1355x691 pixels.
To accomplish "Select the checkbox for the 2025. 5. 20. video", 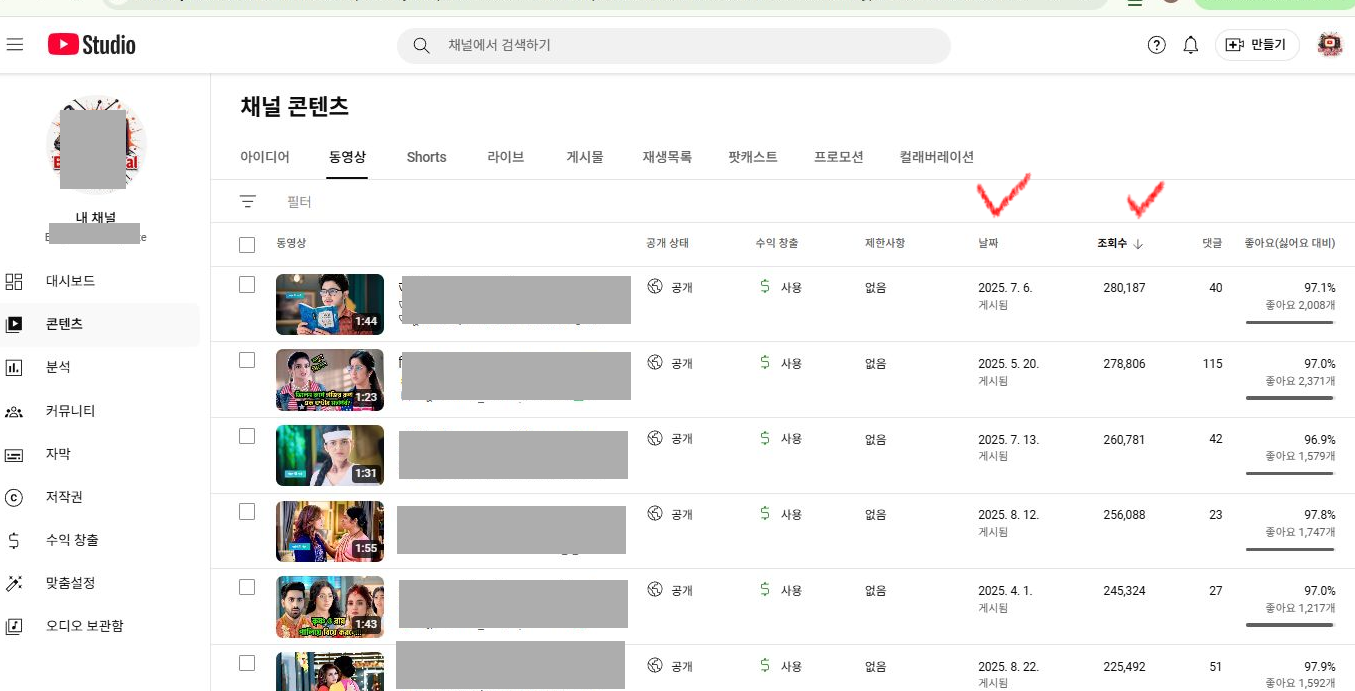I will 247,360.
